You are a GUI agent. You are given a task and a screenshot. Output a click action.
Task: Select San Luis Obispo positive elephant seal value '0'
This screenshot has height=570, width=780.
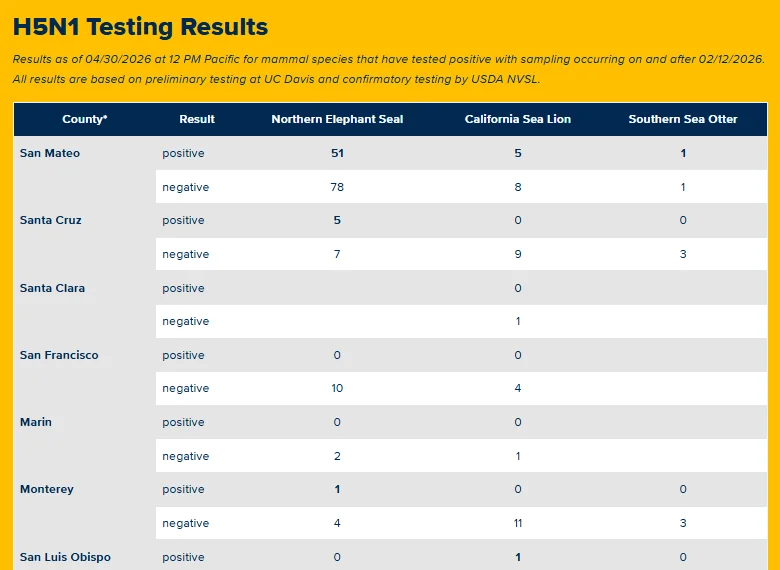pos(337,557)
